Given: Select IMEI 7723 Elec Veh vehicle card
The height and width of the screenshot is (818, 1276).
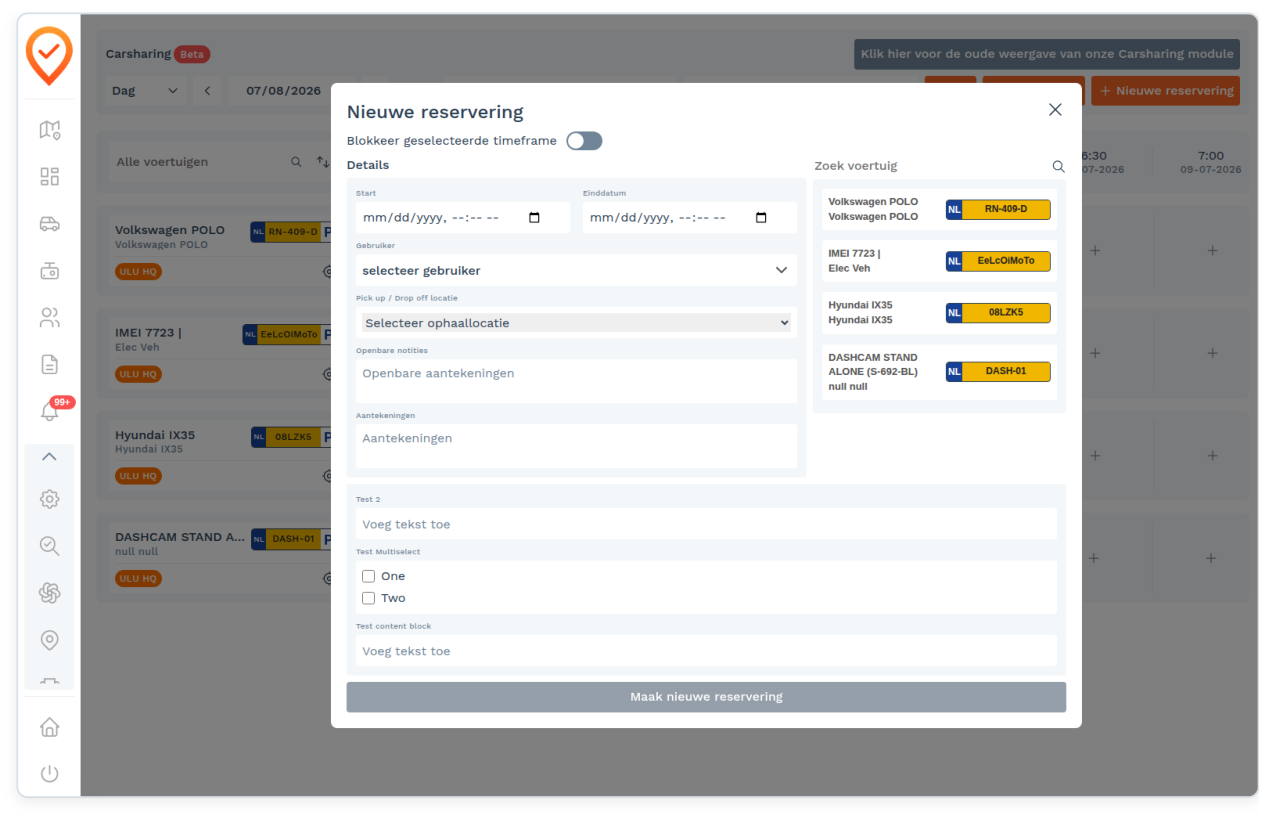Looking at the screenshot, I should click(939, 261).
